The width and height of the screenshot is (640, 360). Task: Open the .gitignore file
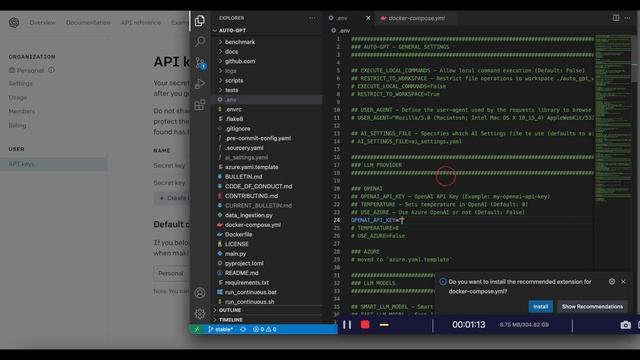238,129
